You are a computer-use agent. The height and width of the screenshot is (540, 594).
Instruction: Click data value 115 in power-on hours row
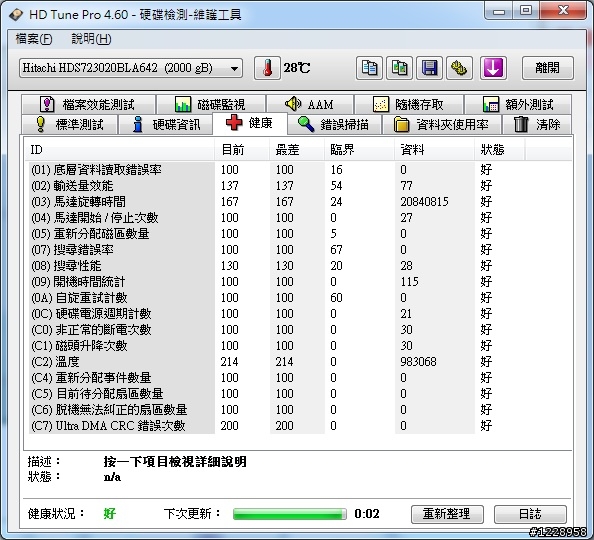click(x=410, y=282)
